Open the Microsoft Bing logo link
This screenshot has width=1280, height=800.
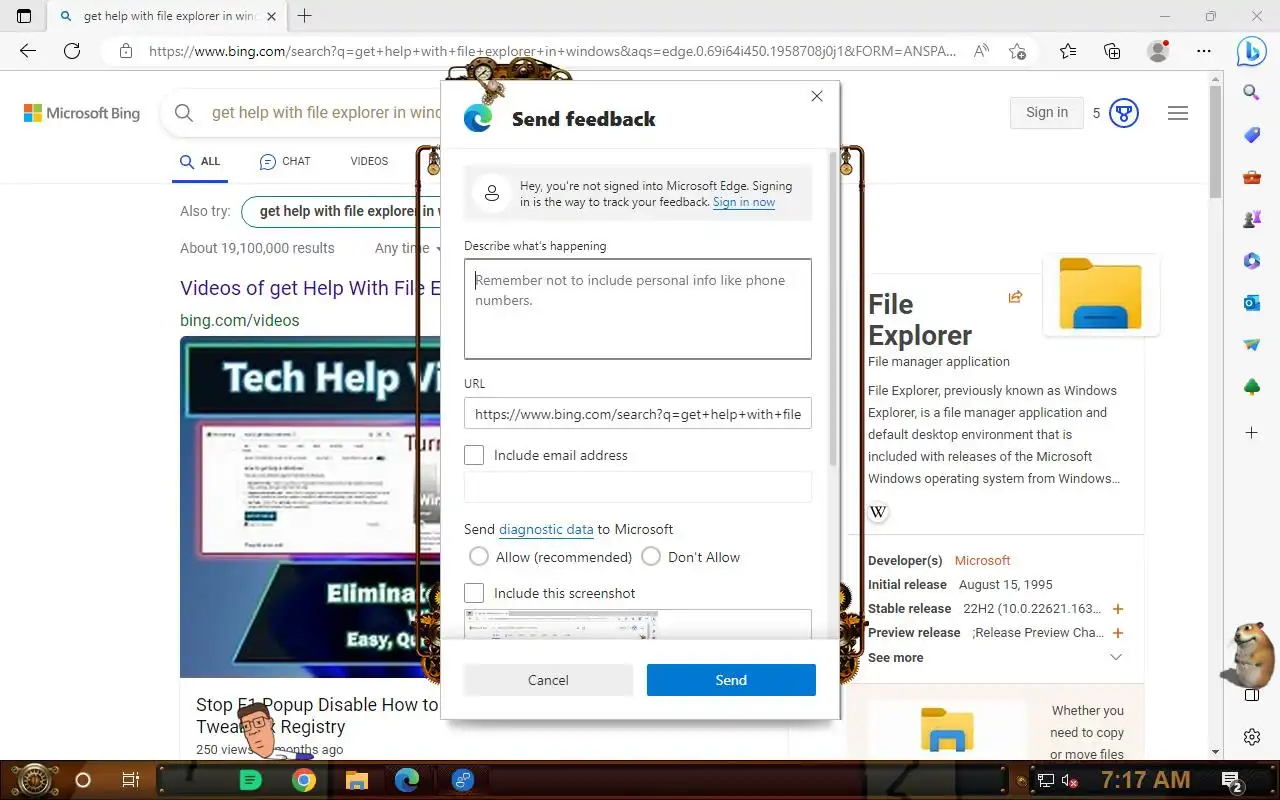pyautogui.click(x=82, y=113)
